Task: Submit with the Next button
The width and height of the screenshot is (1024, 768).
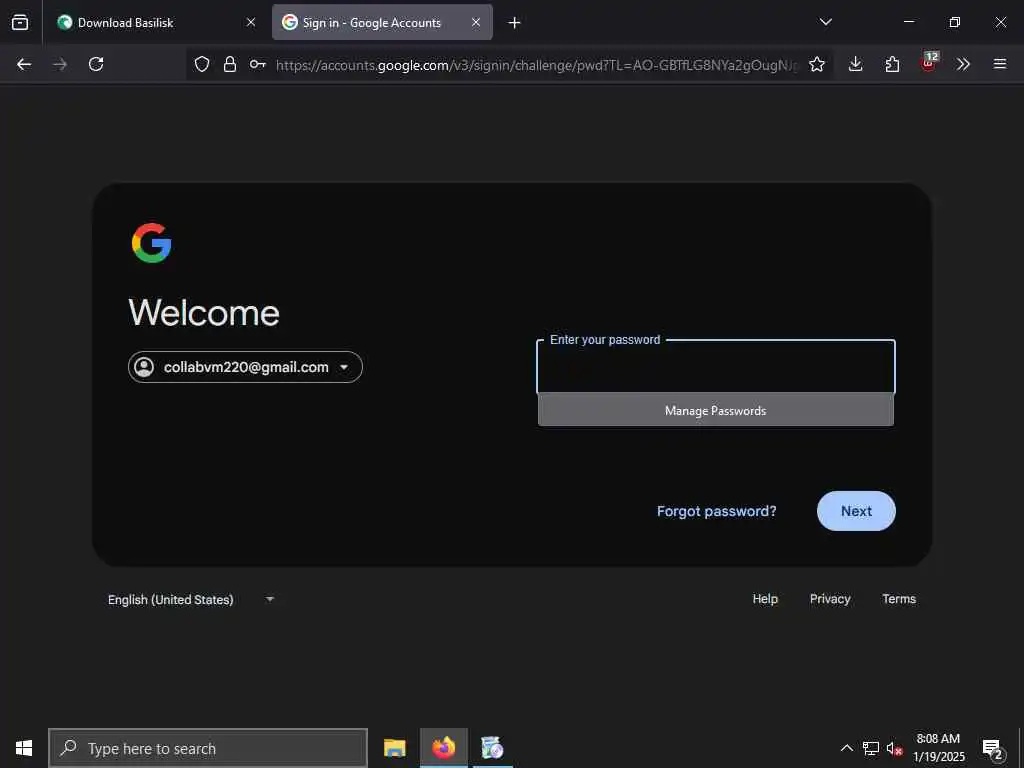Action: pos(856,511)
